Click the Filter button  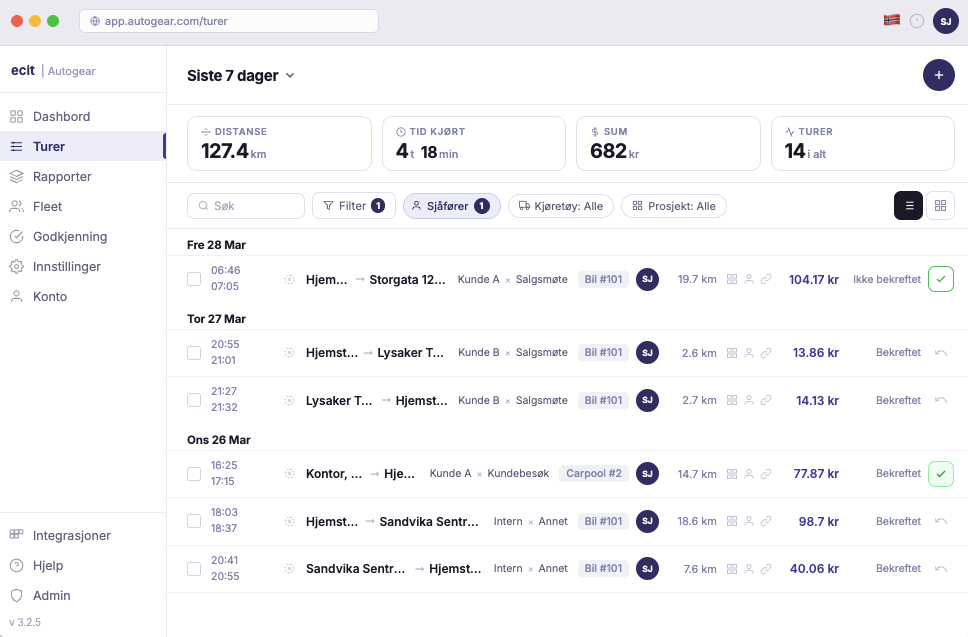pos(353,206)
